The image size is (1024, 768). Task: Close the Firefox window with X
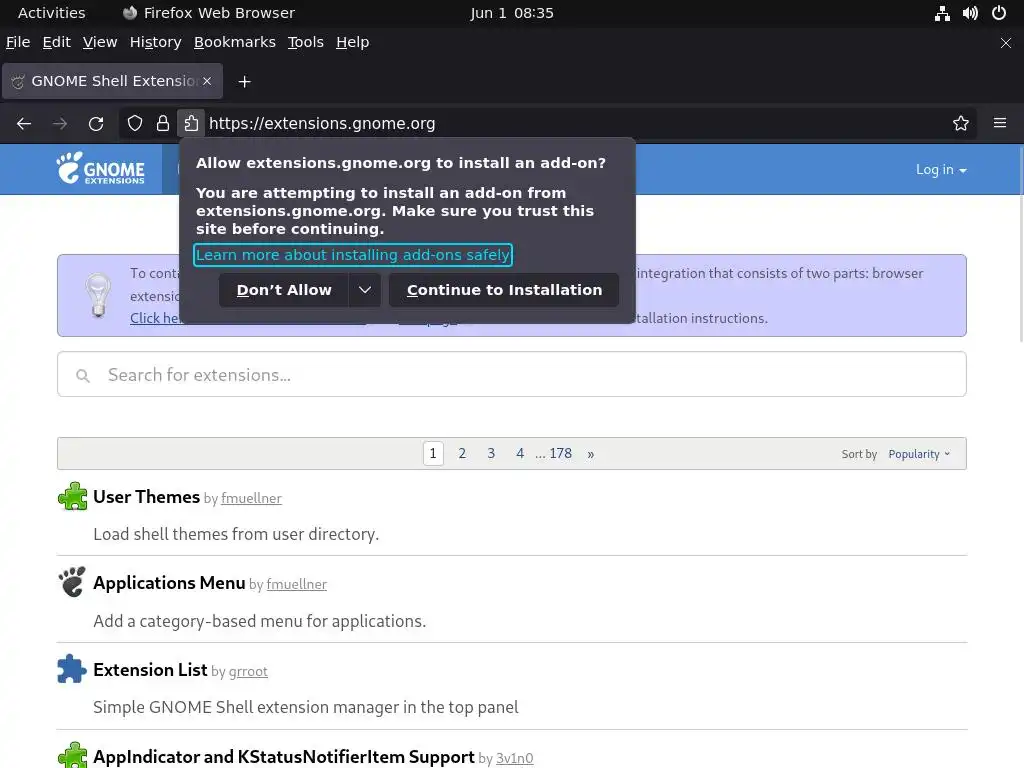1006,43
